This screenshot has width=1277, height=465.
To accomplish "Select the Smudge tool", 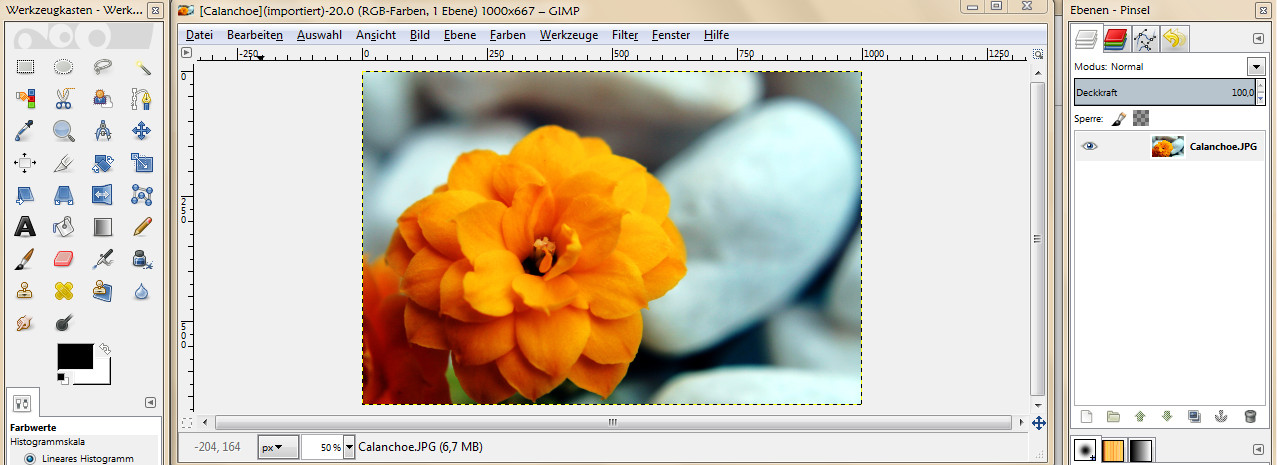I will tap(25, 323).
